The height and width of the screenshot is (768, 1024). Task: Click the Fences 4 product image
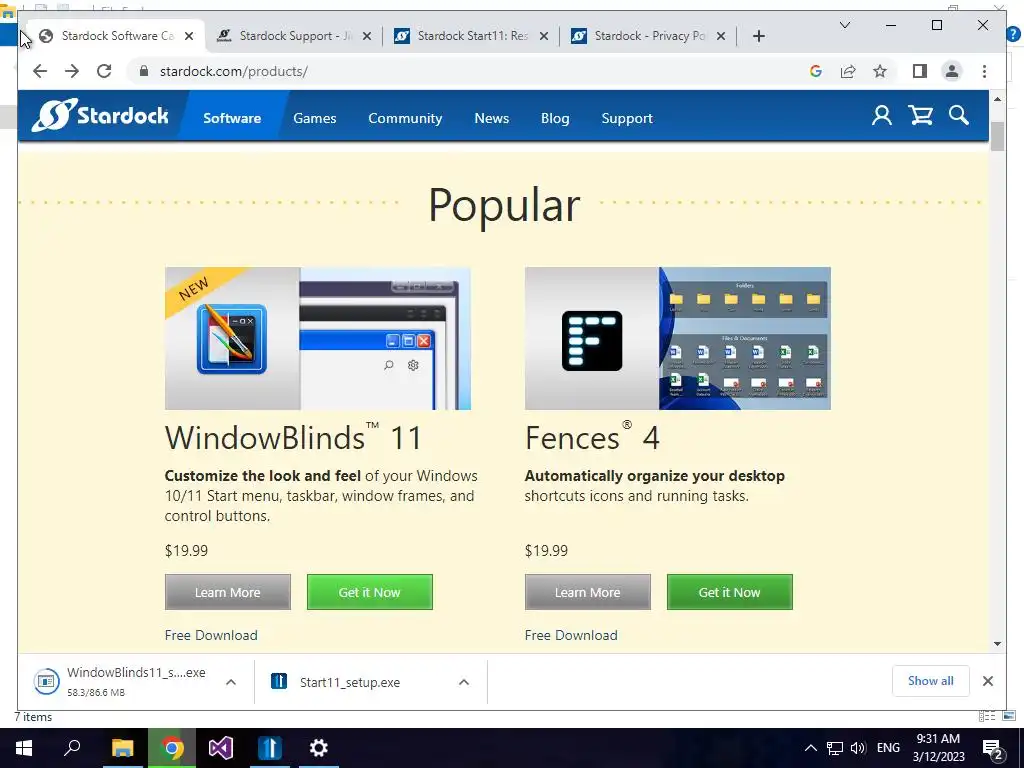677,338
